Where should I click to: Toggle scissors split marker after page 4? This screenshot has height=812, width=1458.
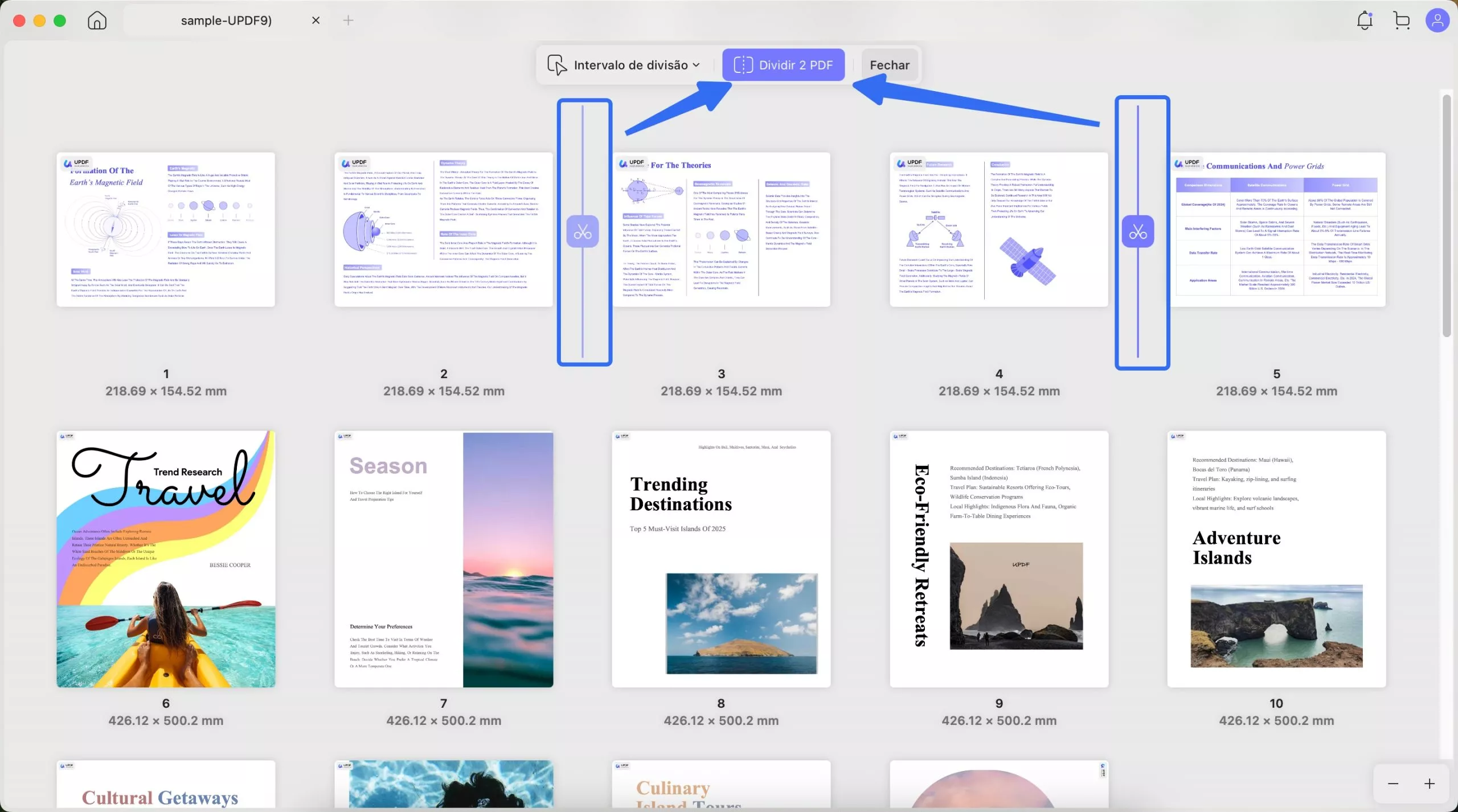[1137, 232]
